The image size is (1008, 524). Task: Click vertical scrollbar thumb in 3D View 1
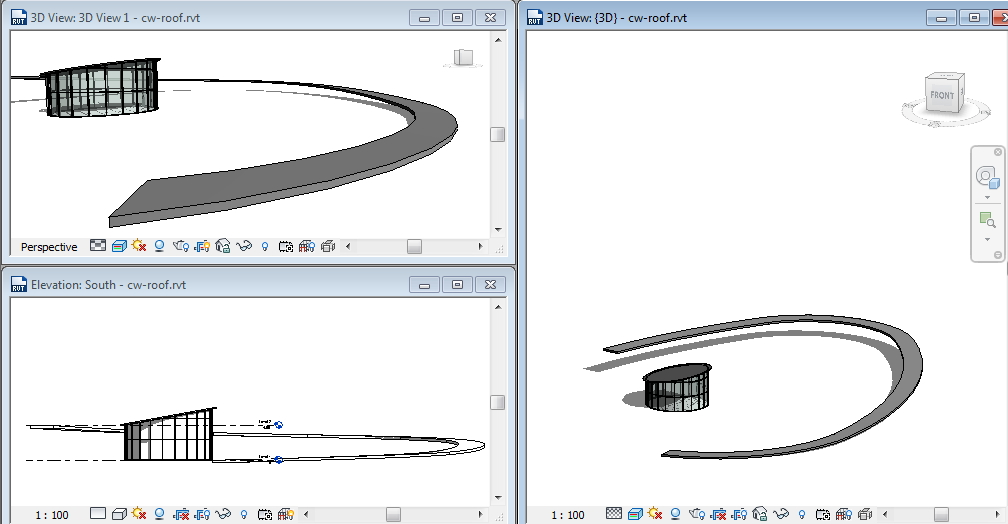(497, 135)
